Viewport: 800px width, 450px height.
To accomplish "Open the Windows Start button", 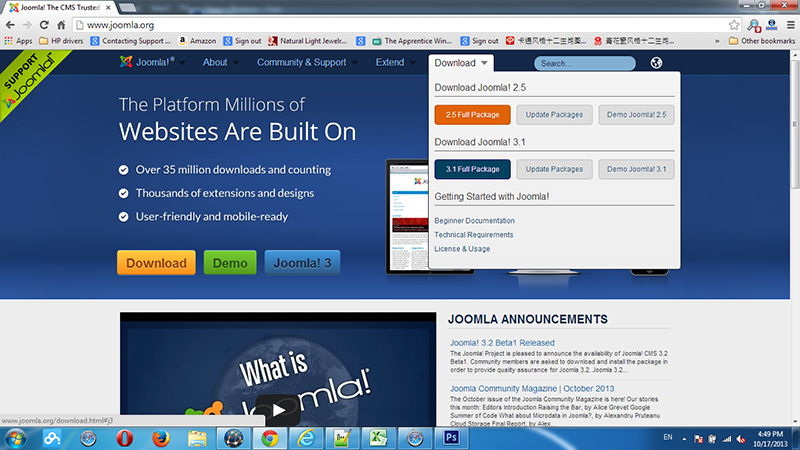I will [15, 439].
